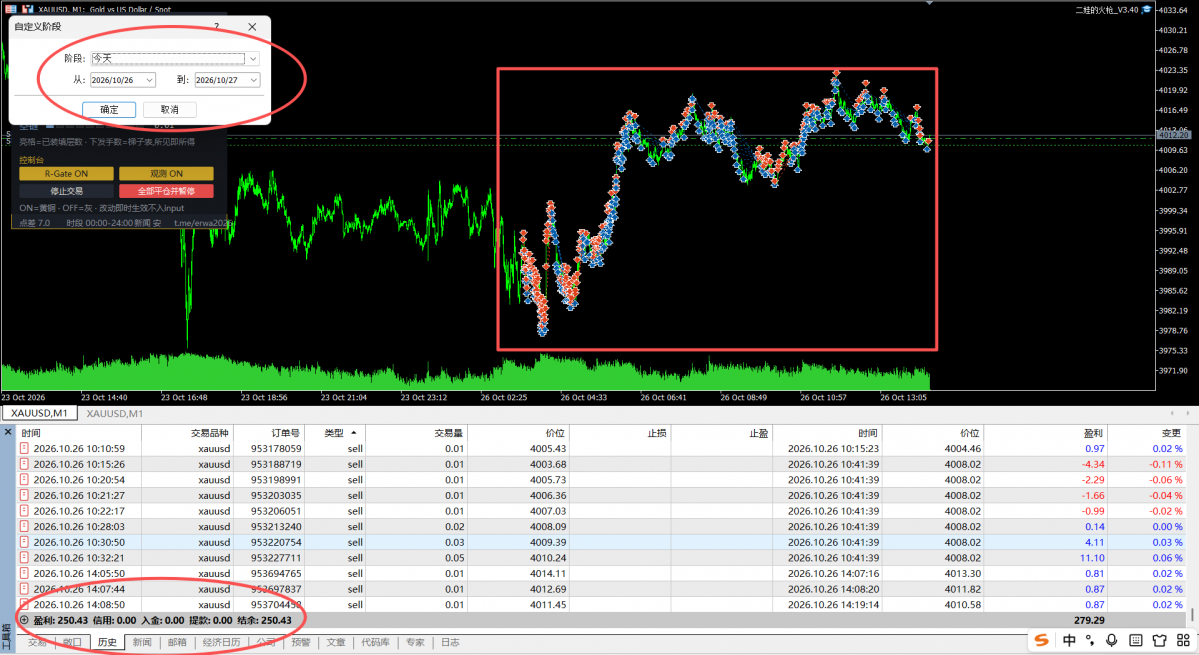This screenshot has width=1199, height=655.
Task: Click the chart window icon before XAUUSD title
Action: click(x=28, y=9)
